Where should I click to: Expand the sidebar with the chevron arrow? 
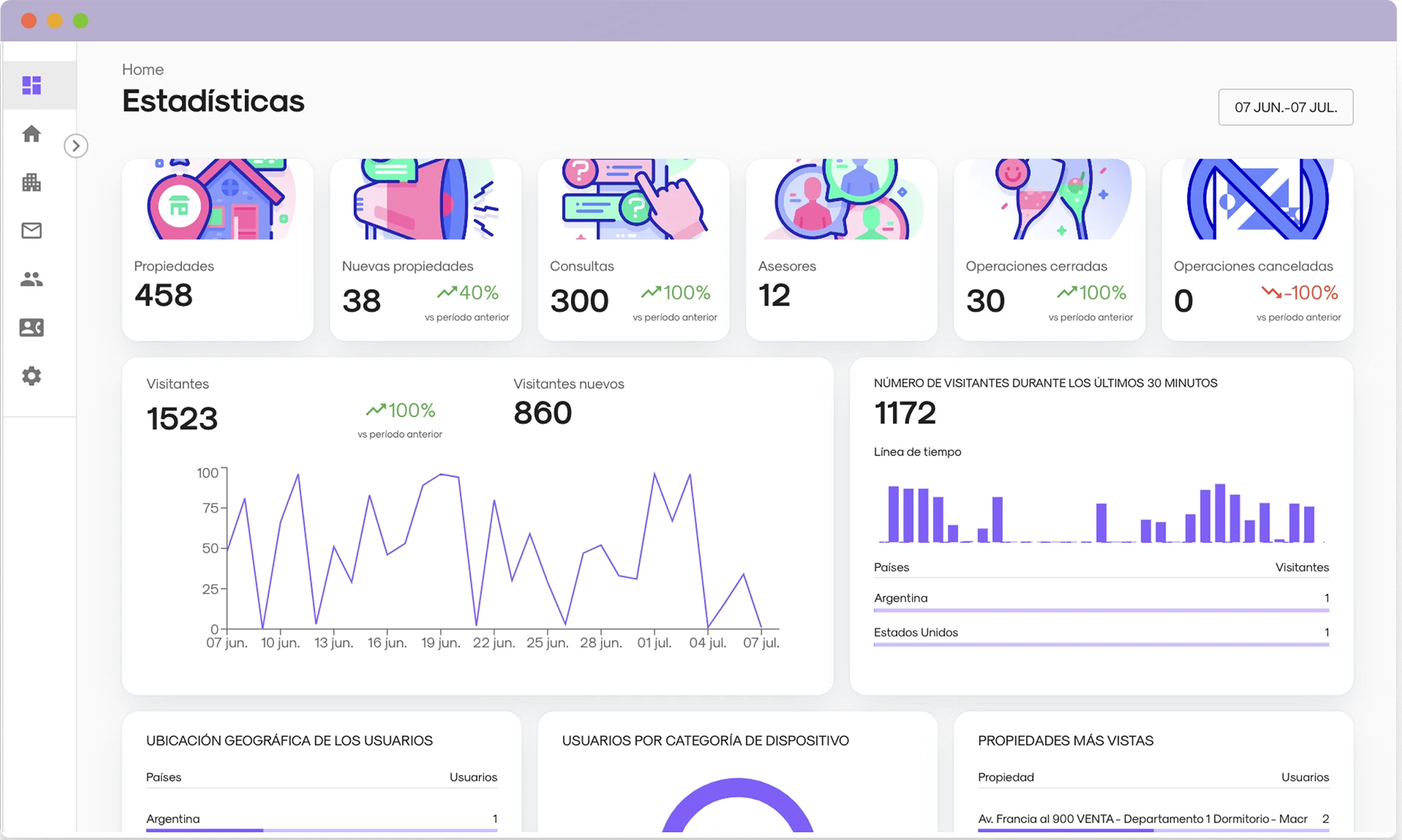76,145
